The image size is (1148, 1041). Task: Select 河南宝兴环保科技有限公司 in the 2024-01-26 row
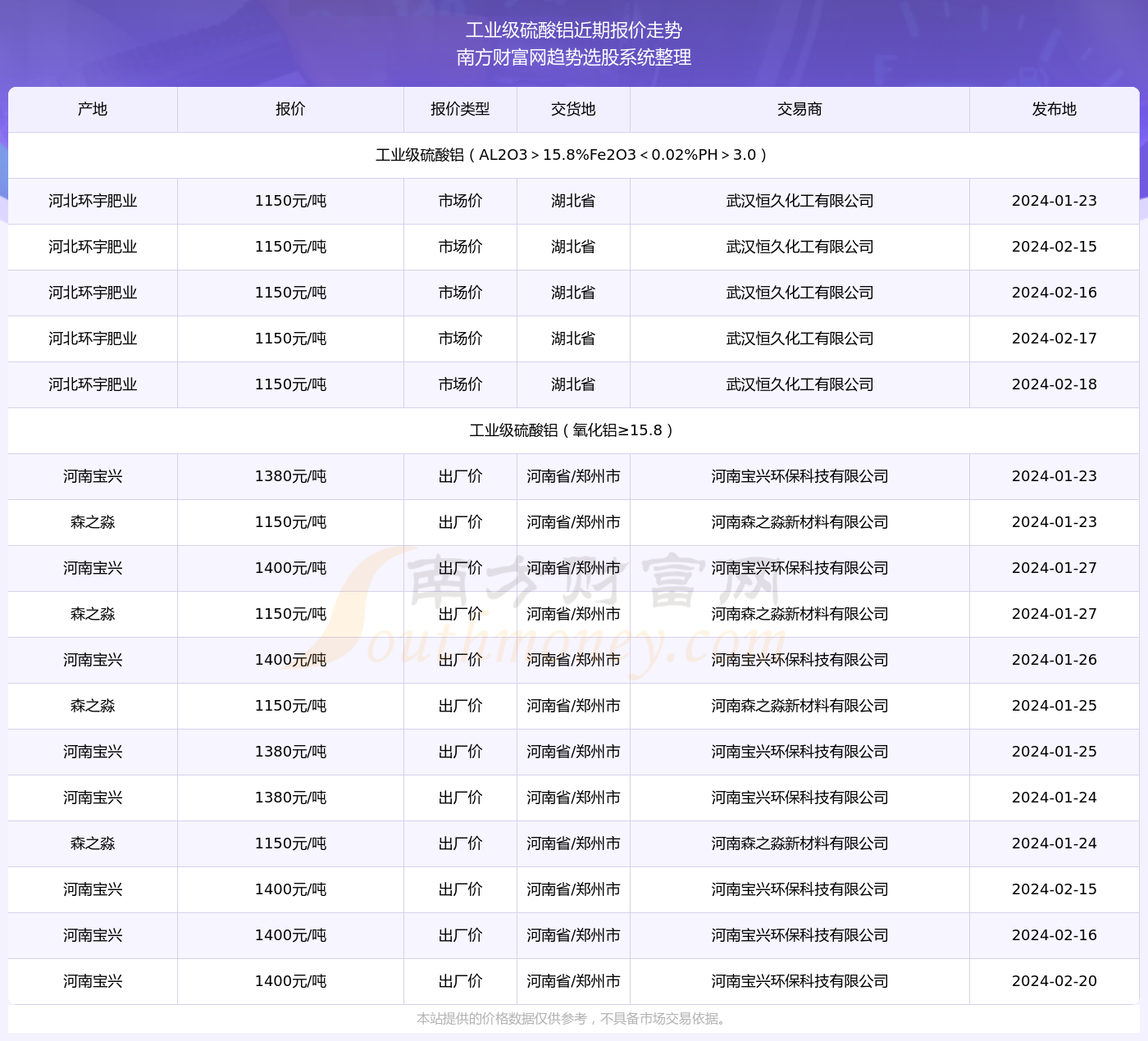tap(799, 660)
